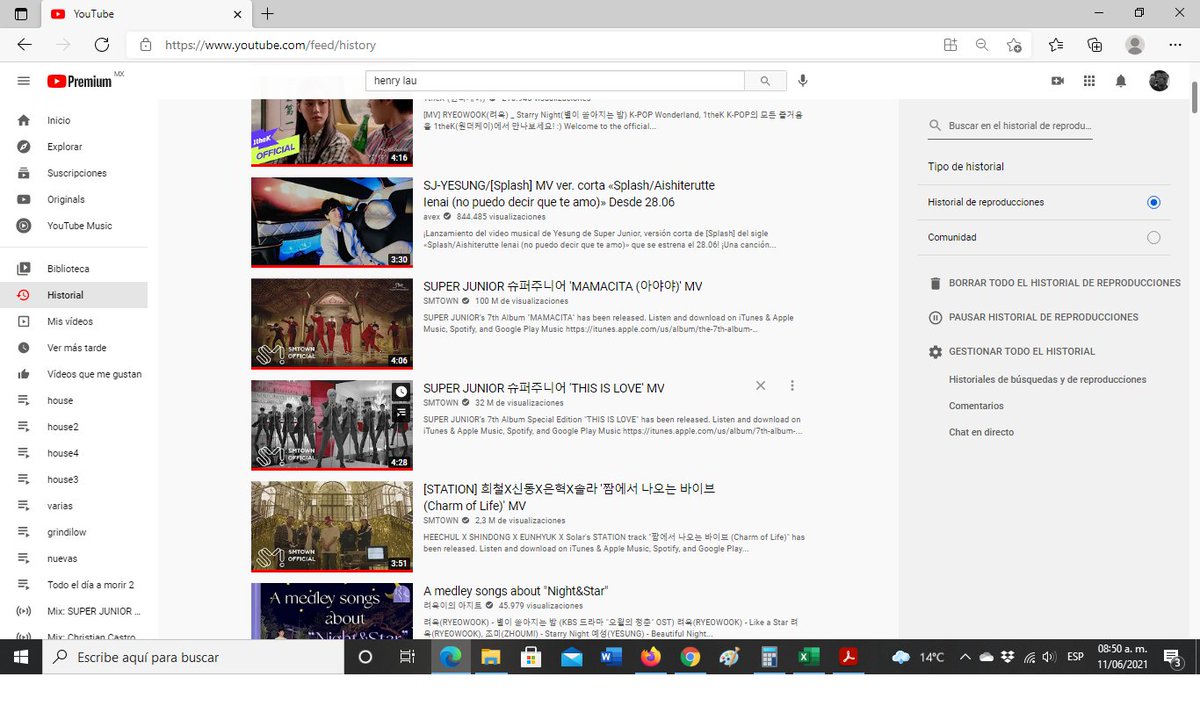Click gear icon for managing history
The image size is (1200, 720).
tap(935, 352)
